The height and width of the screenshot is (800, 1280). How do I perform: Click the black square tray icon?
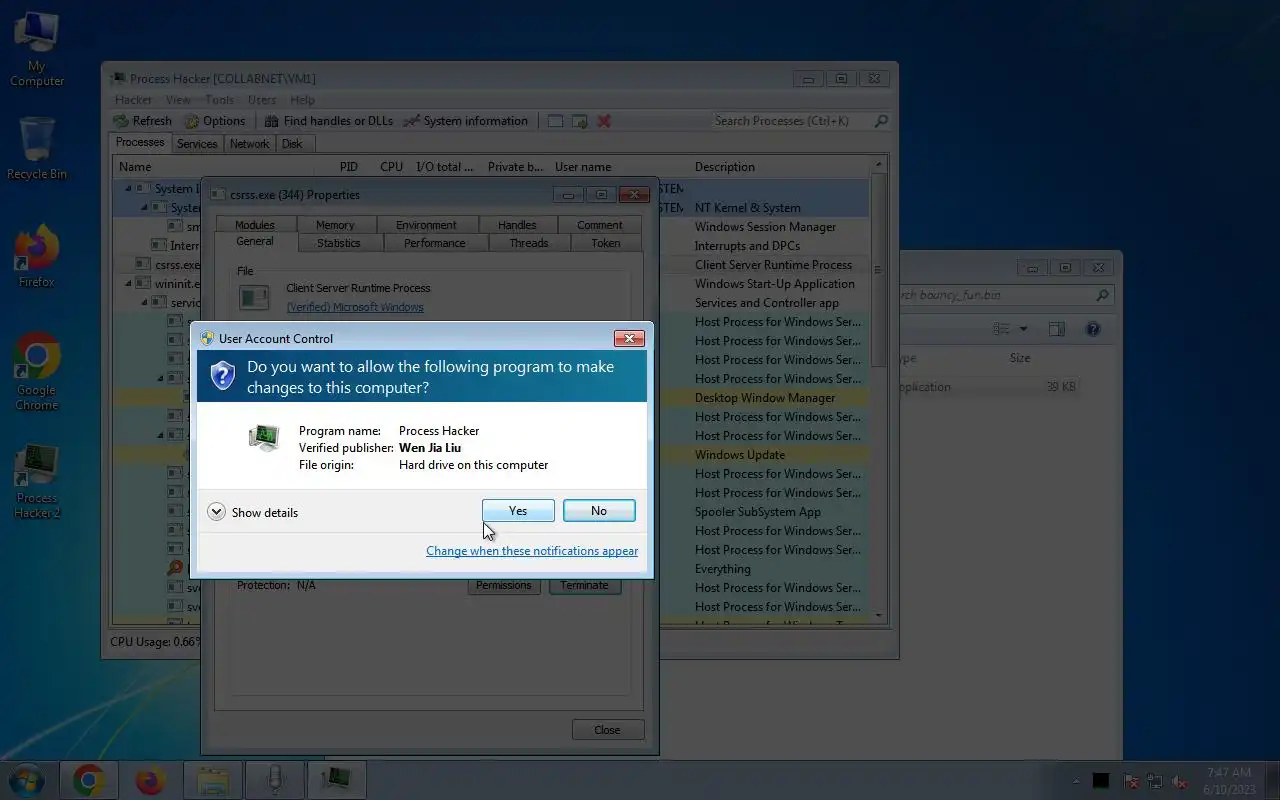point(1101,781)
